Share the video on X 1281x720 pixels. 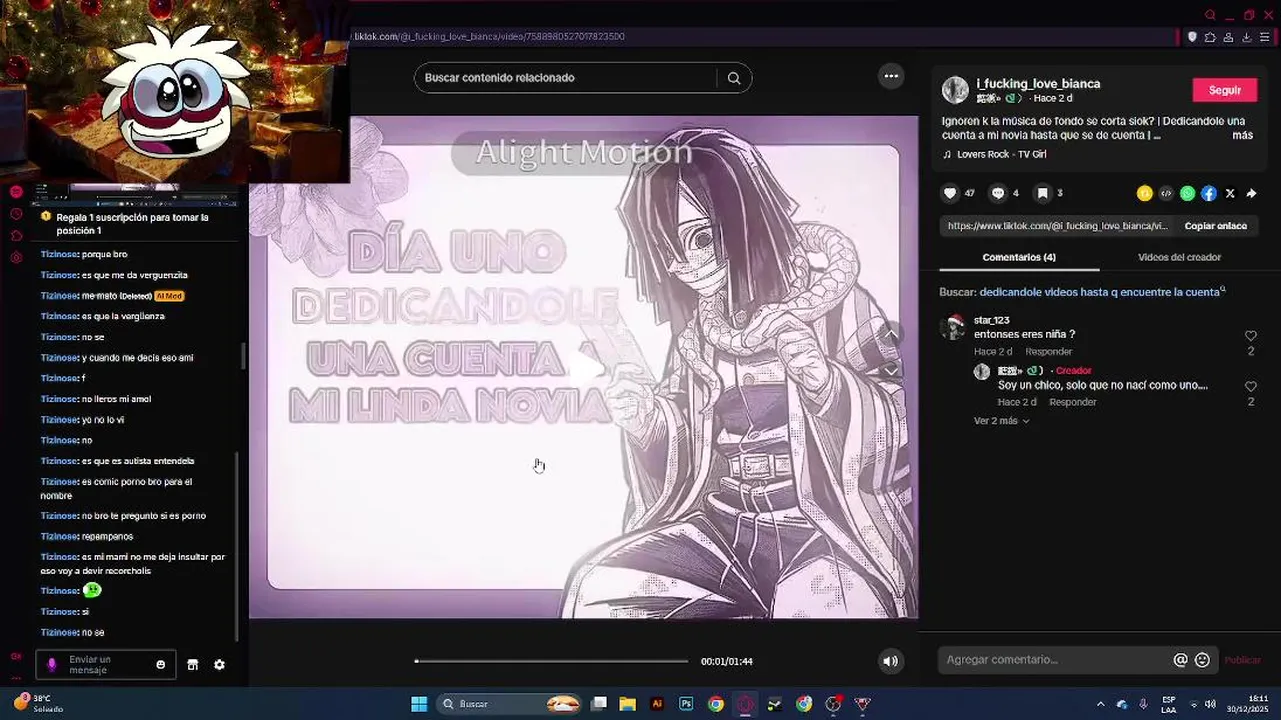[x=1230, y=193]
